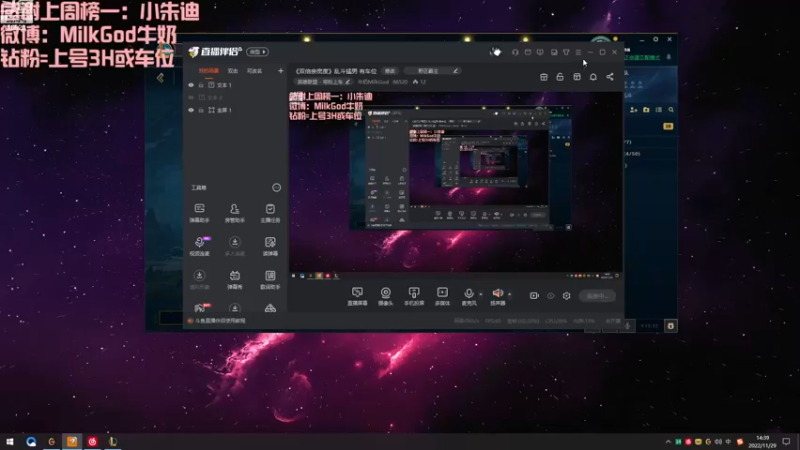Expand the speaker options arrow
This screenshot has height=450, width=800.
point(509,294)
